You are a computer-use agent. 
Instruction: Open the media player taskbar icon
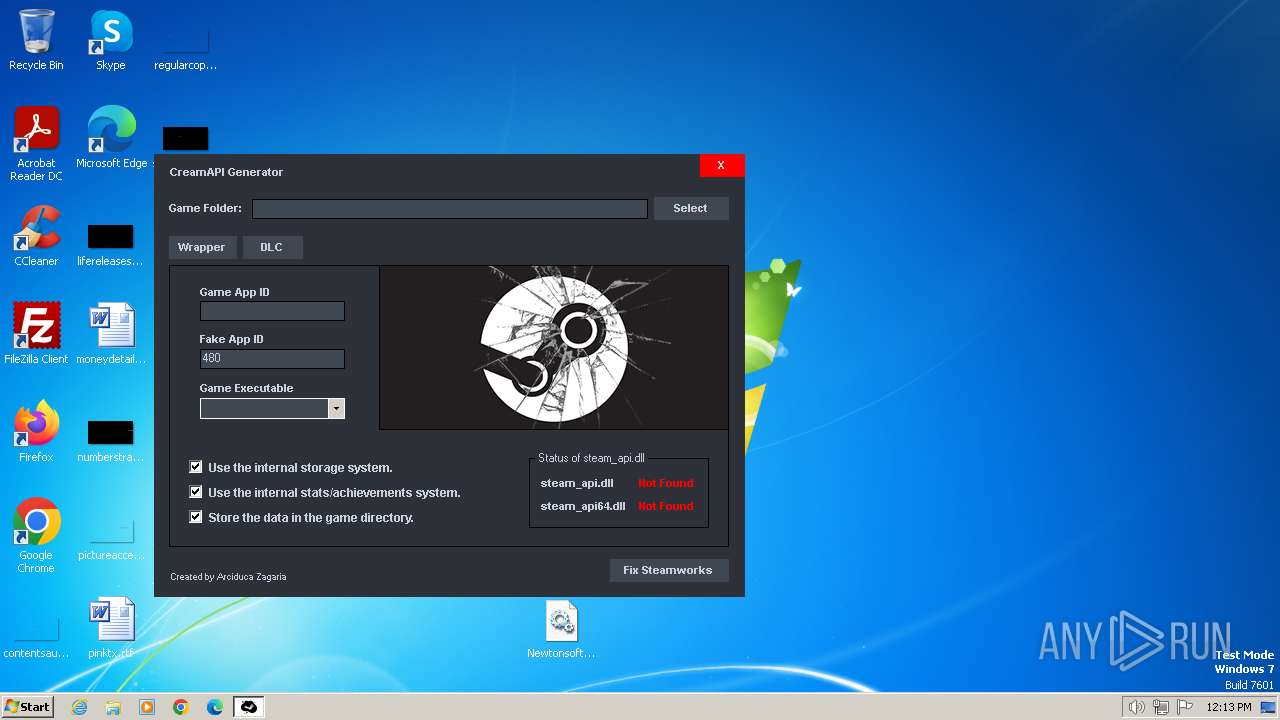[147, 707]
